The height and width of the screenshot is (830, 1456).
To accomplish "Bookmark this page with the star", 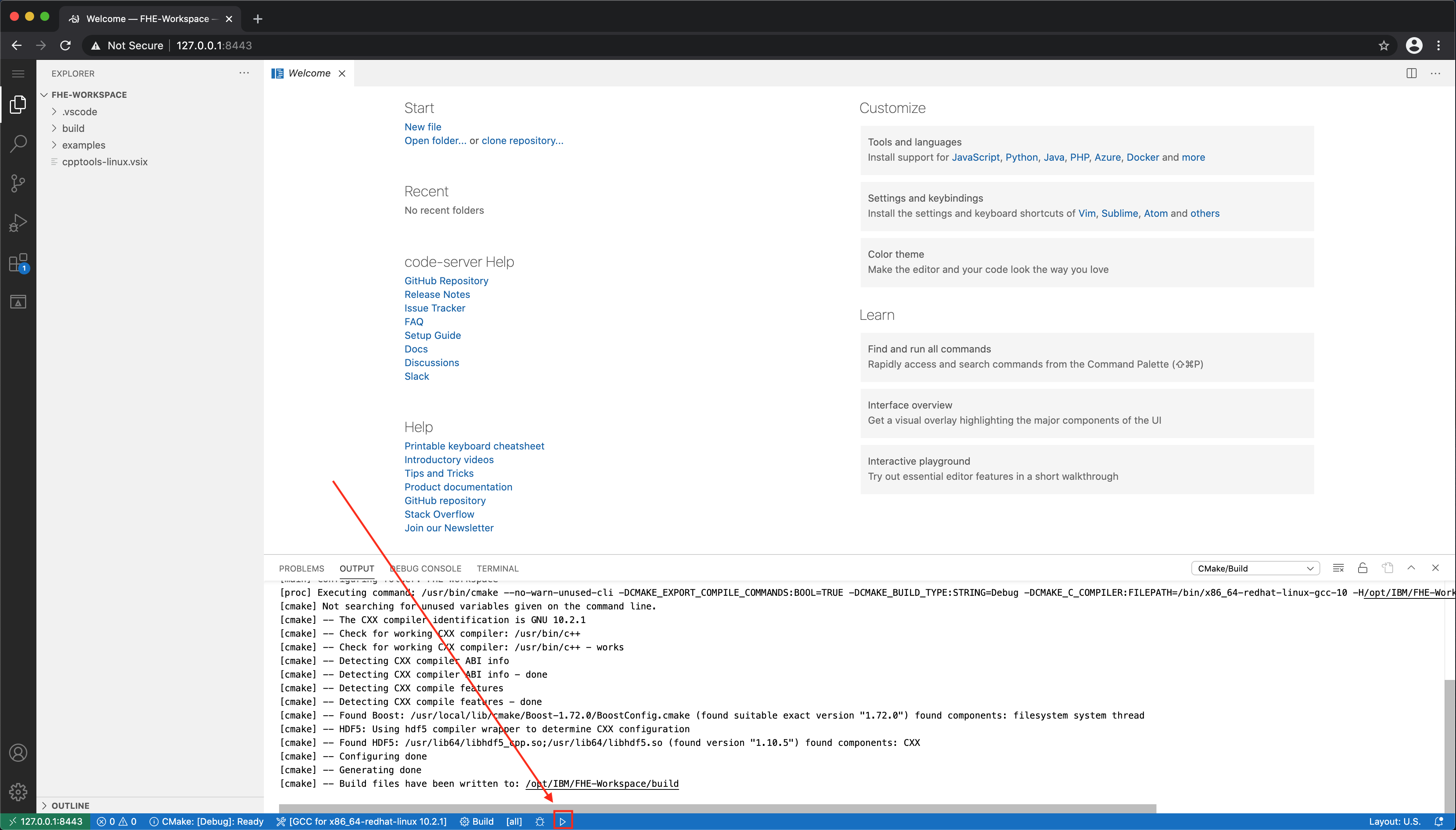I will (x=1384, y=45).
